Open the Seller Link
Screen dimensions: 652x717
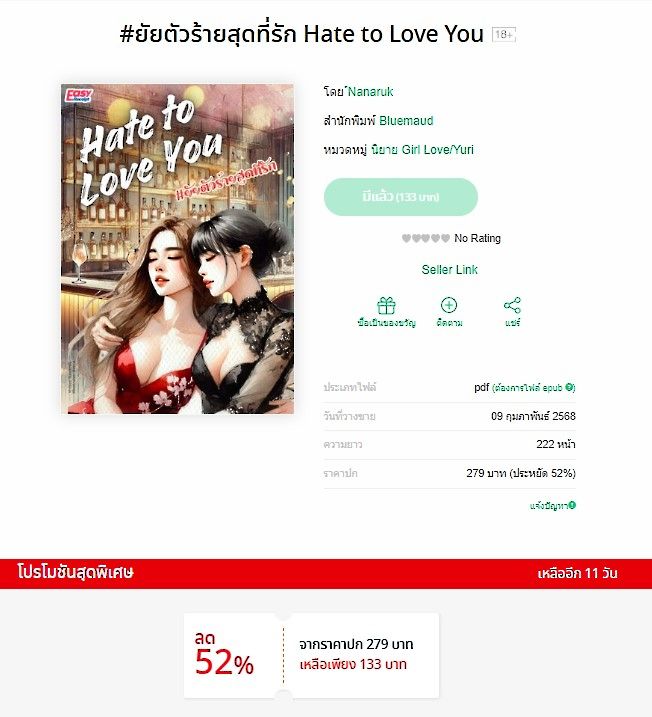(x=449, y=270)
